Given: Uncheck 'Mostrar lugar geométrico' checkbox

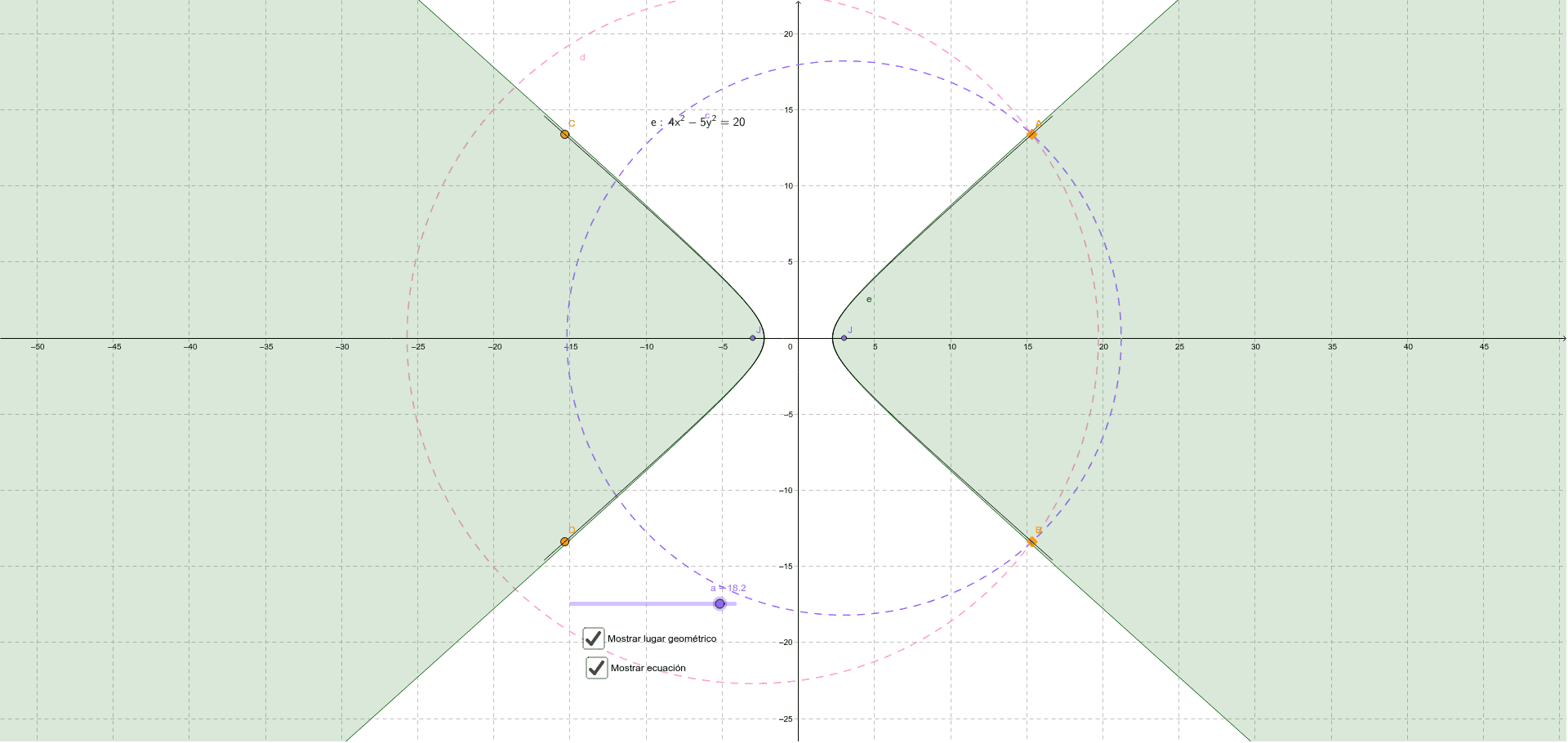Looking at the screenshot, I should (594, 638).
